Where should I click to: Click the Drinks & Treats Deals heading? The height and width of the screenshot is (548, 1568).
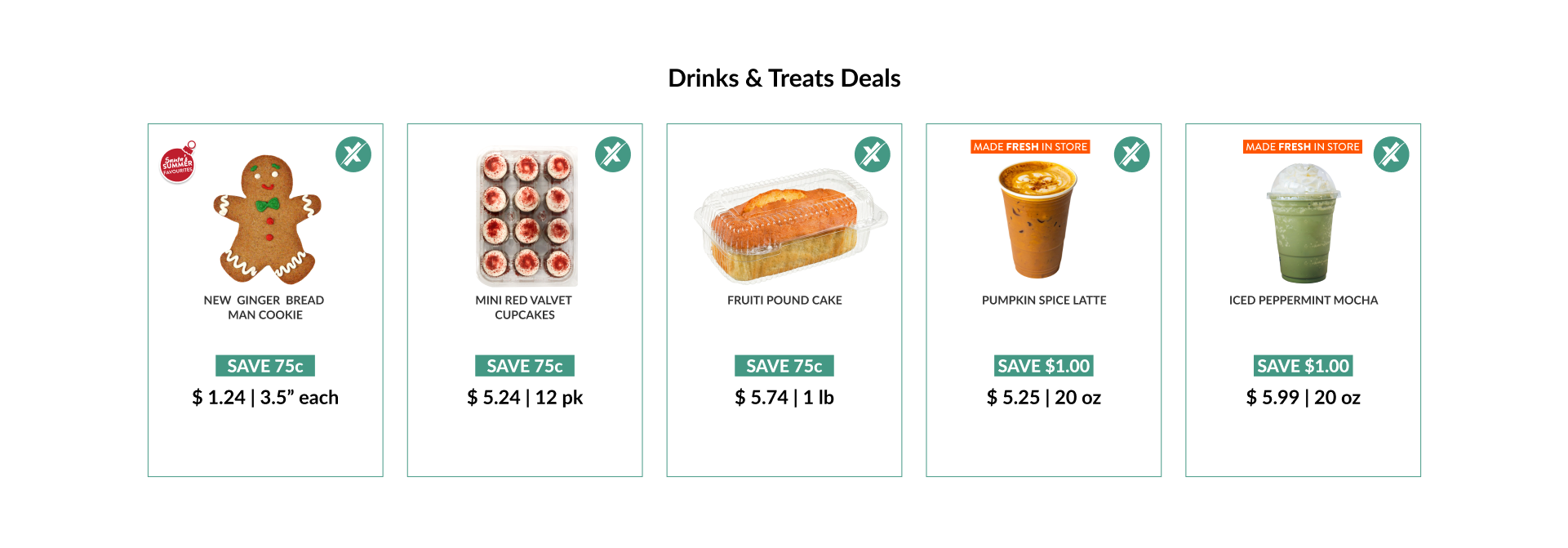point(784,78)
